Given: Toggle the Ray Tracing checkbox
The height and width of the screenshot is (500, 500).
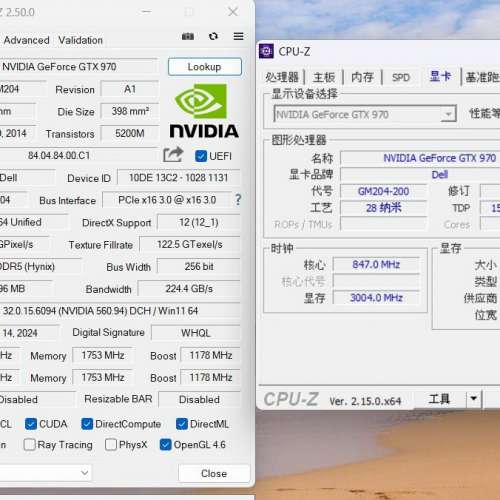Looking at the screenshot, I should pos(29,445).
